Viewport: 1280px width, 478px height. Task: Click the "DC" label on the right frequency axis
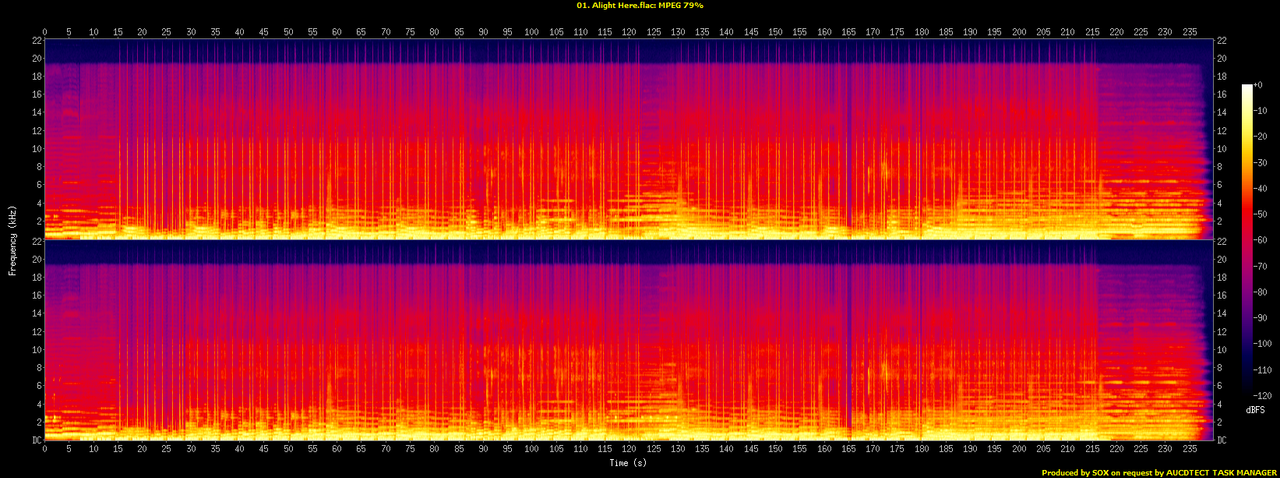pos(1223,440)
